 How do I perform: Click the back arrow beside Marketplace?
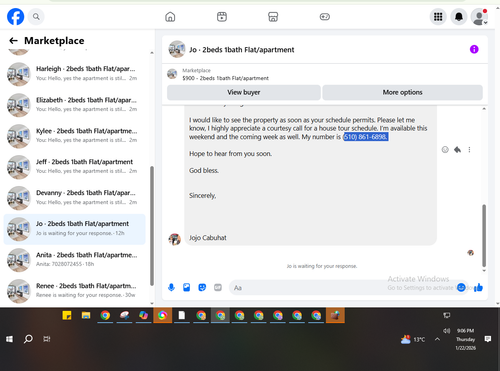[x=13, y=41]
